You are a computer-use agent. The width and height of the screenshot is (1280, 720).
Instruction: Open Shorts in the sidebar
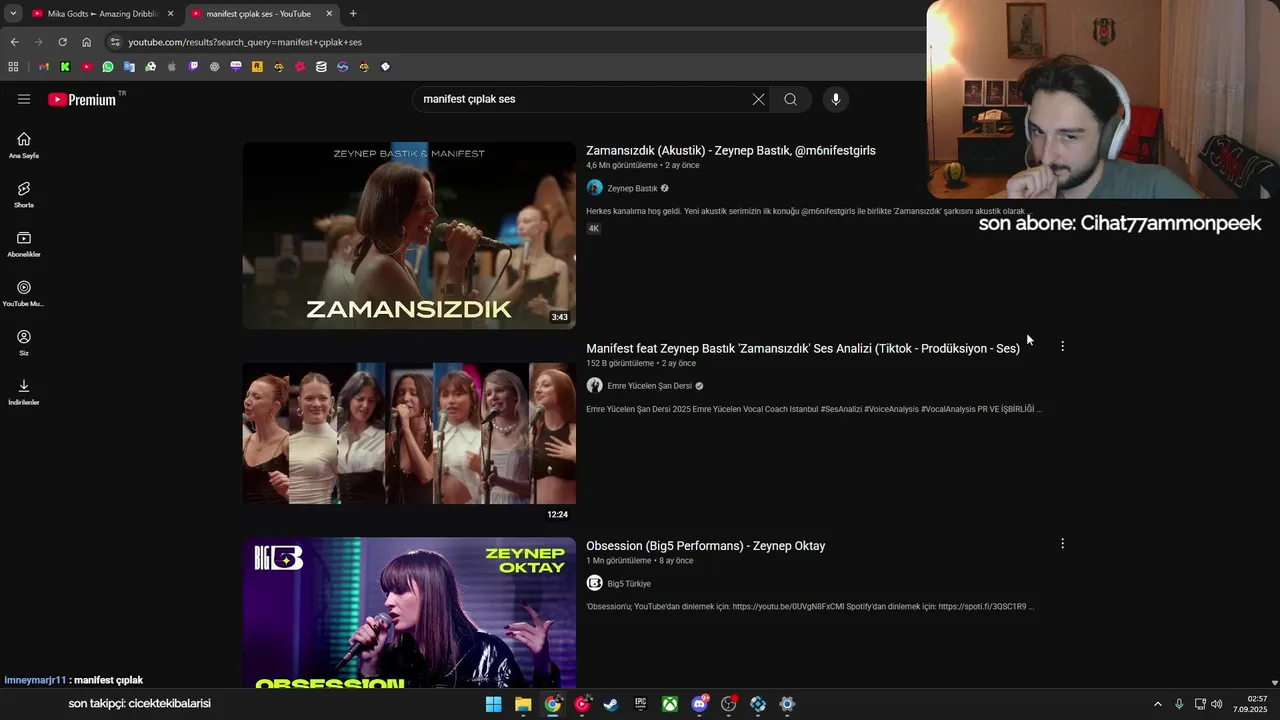[24, 194]
